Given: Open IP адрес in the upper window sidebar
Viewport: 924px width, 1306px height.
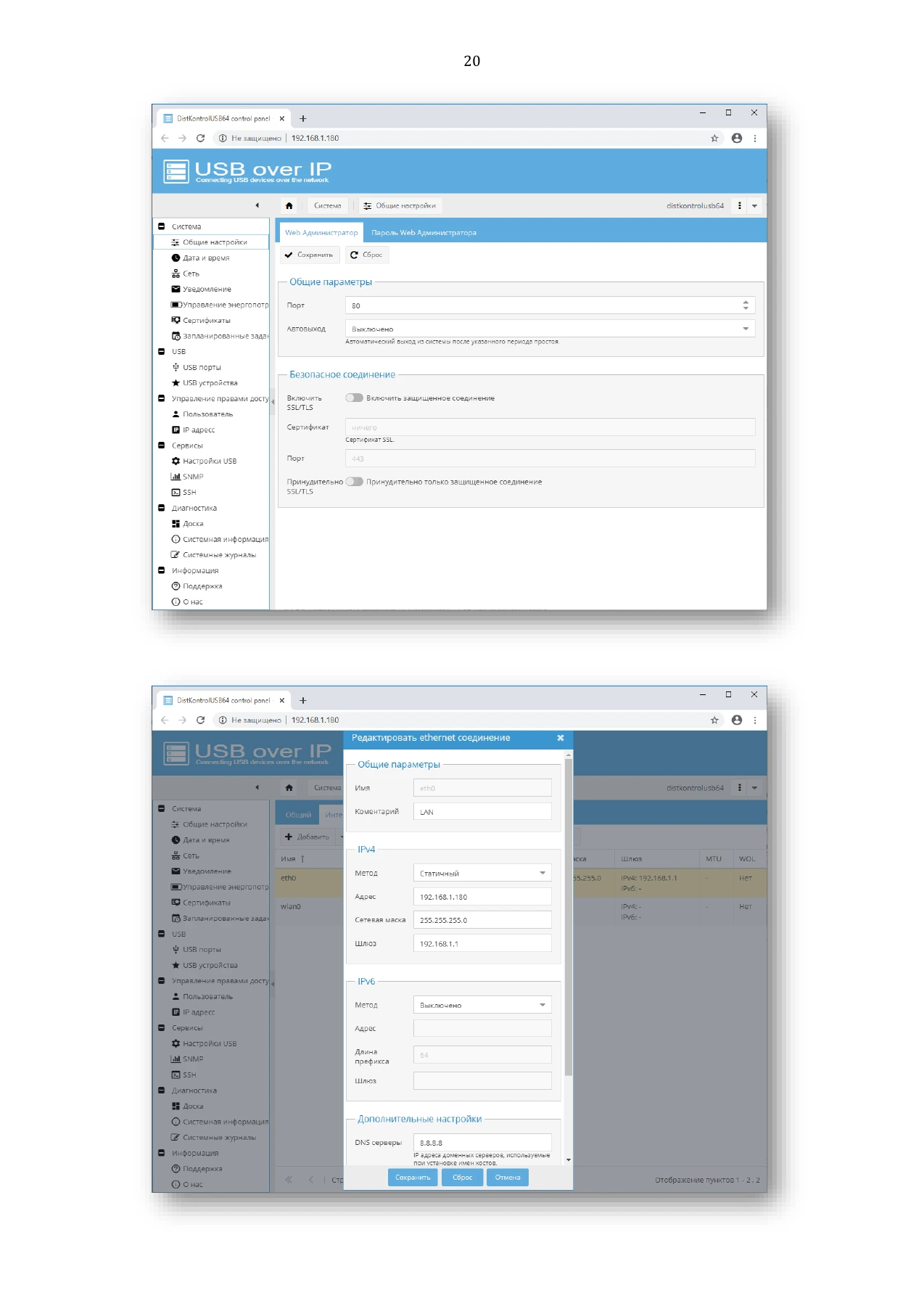Looking at the screenshot, I should pos(199,430).
